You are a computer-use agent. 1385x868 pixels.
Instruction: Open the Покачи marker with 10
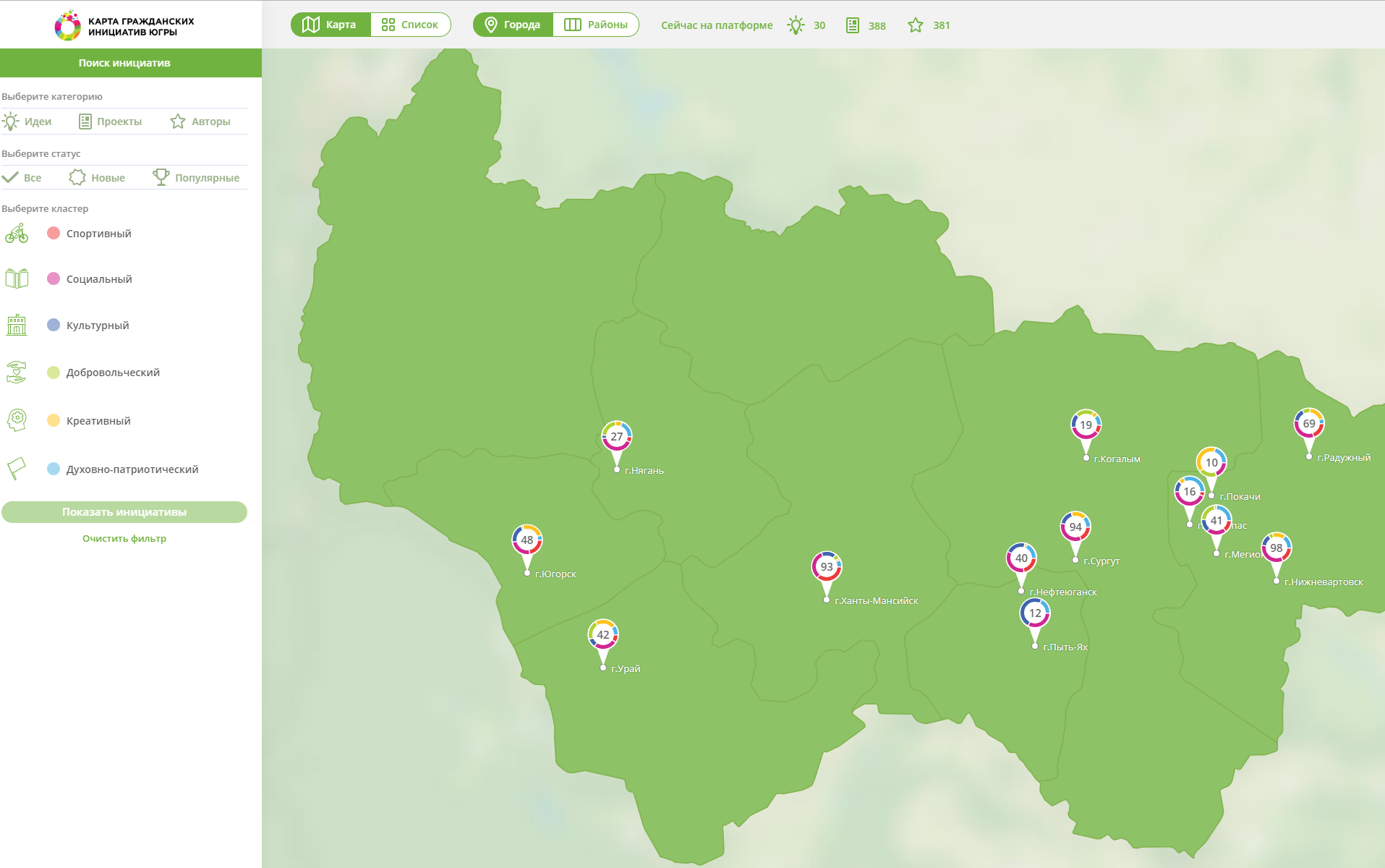tap(1211, 463)
